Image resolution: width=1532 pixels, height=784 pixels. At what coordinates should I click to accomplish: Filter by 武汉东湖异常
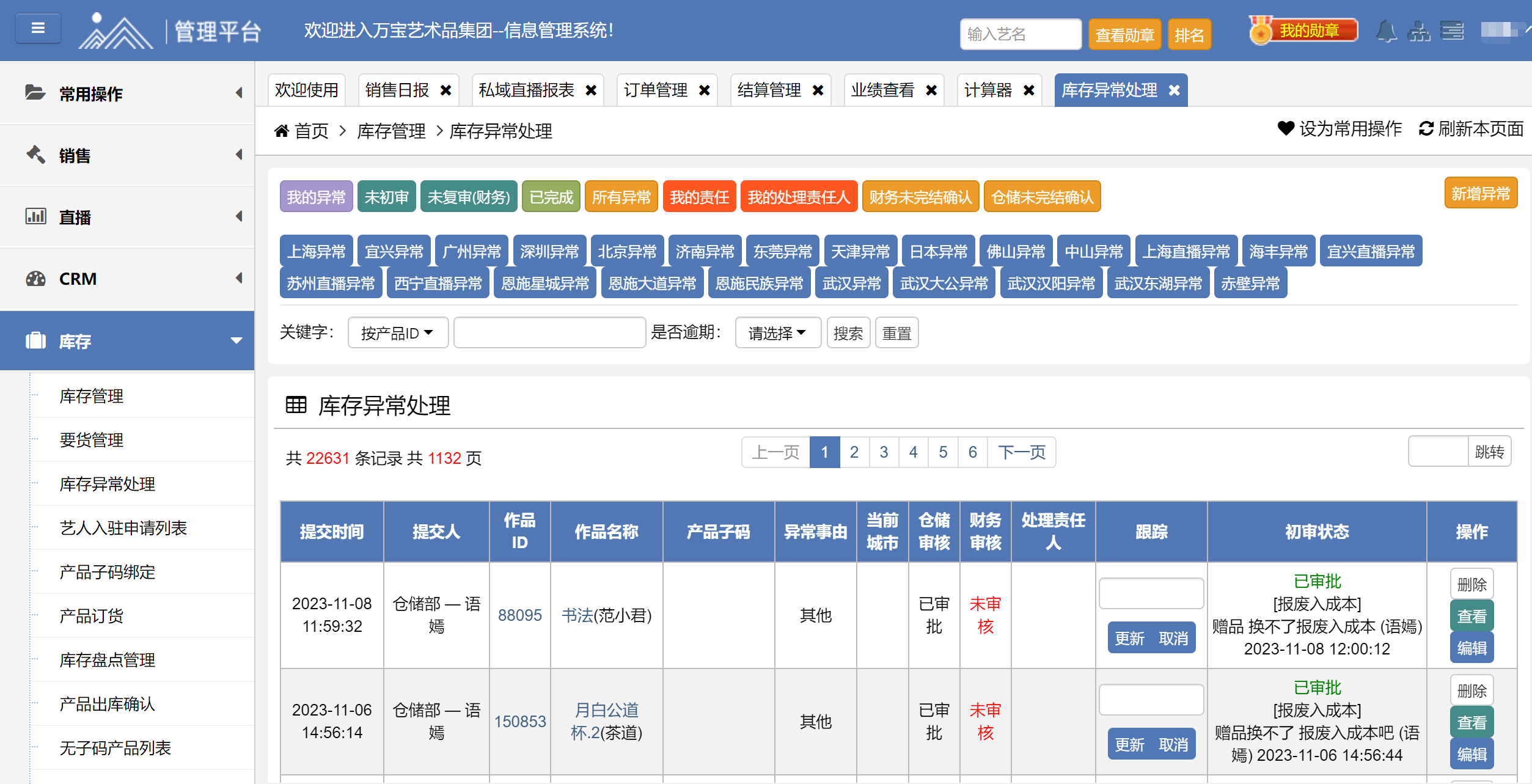(1158, 283)
